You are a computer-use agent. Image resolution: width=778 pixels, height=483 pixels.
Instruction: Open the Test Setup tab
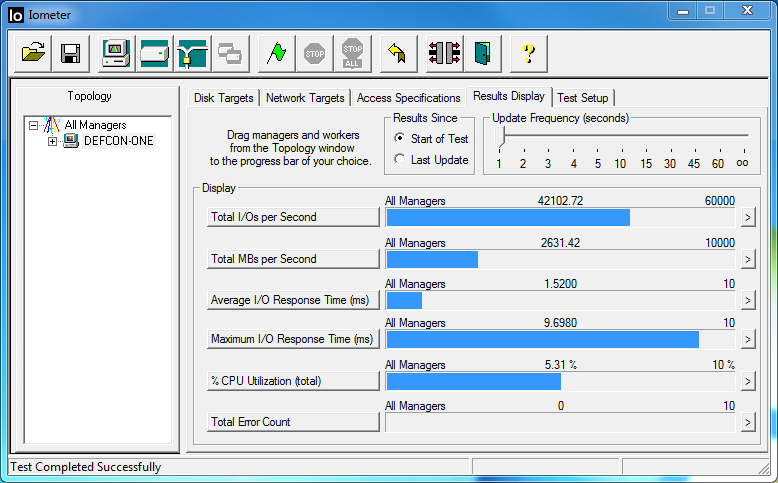coord(582,98)
